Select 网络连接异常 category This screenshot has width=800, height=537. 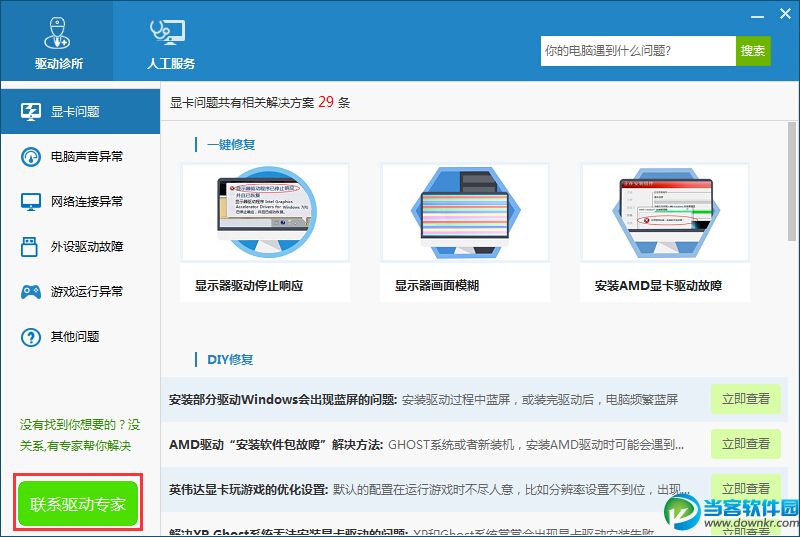(x=81, y=201)
